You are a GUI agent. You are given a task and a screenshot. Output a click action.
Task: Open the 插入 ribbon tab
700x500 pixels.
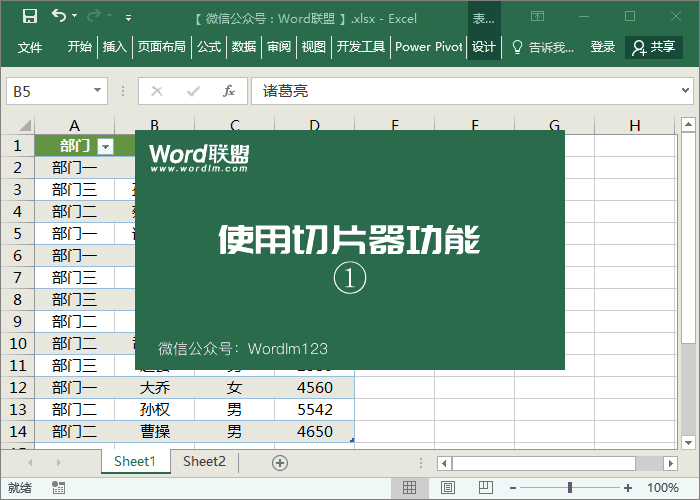[x=115, y=47]
